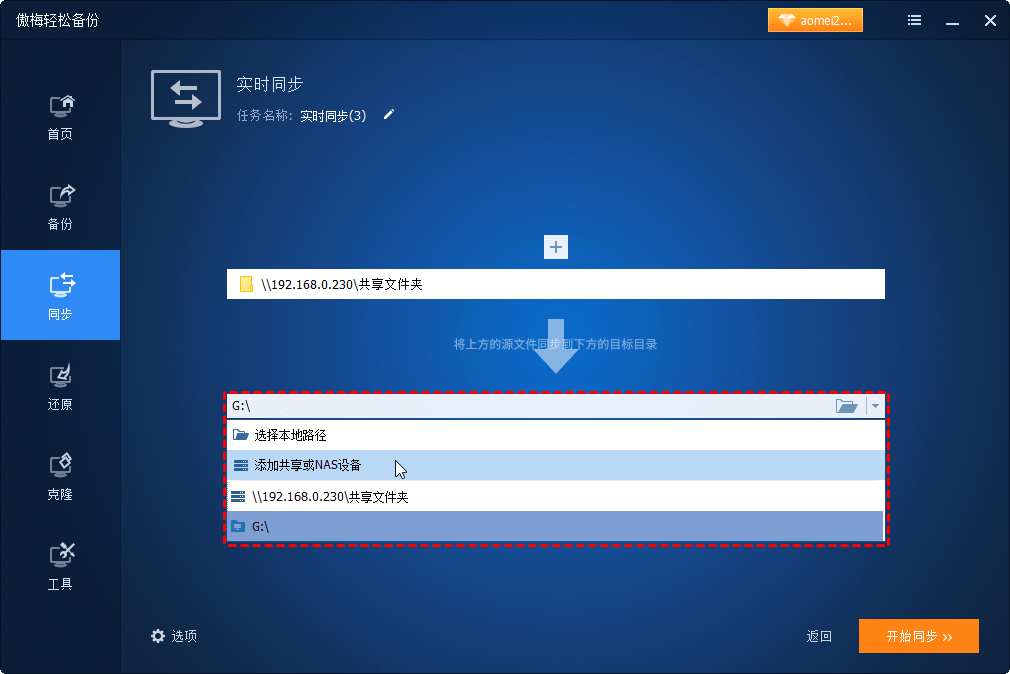
Task: Start sync with 开始同步 button
Action: [x=919, y=636]
